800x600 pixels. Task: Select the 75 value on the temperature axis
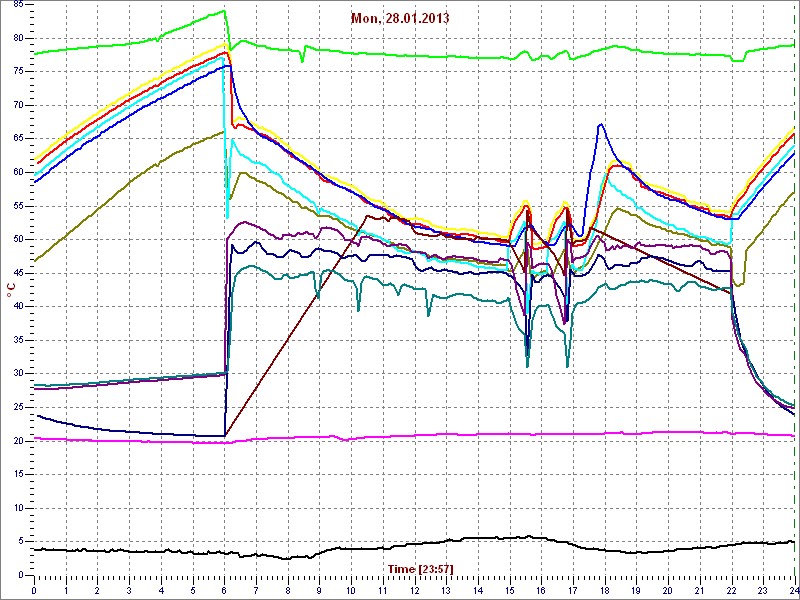click(17, 72)
